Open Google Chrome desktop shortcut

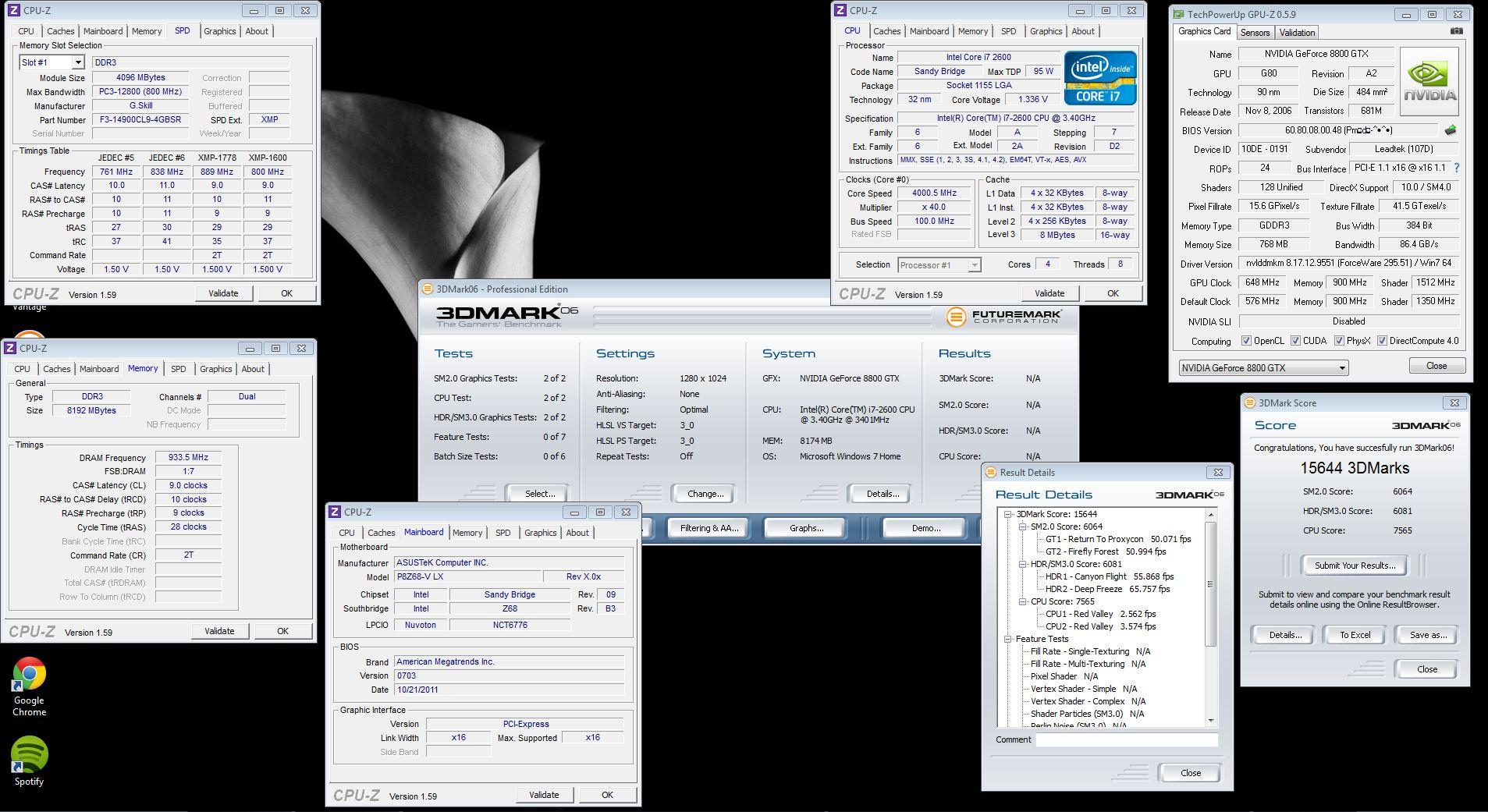tap(29, 686)
